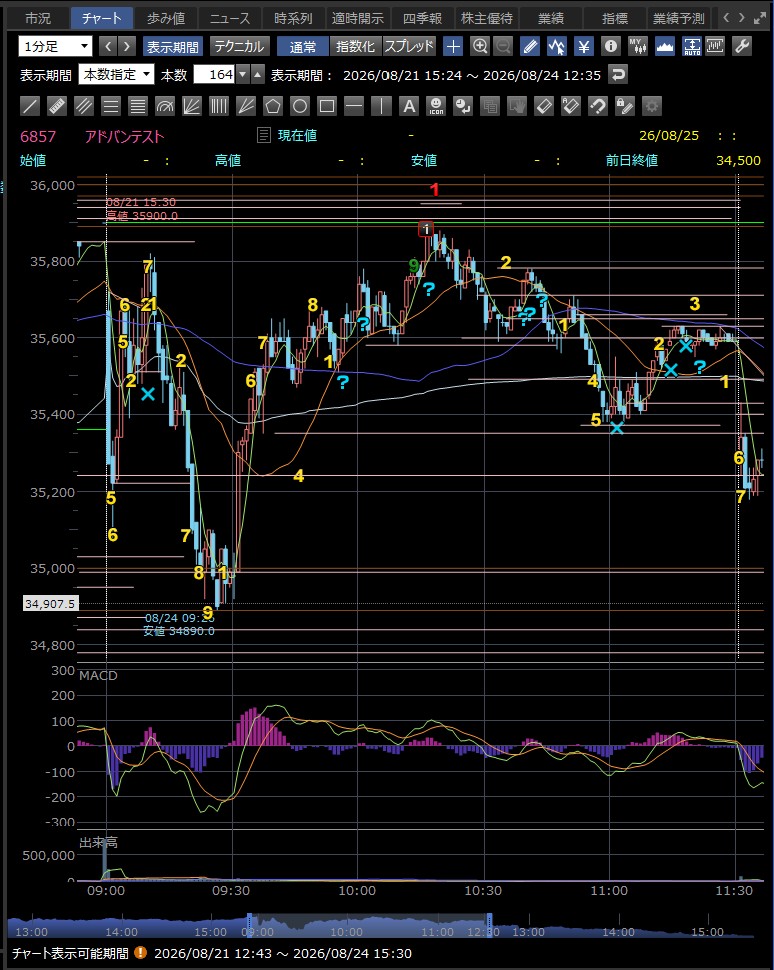Click the highlighted range in the overview timeline

click(x=369, y=926)
